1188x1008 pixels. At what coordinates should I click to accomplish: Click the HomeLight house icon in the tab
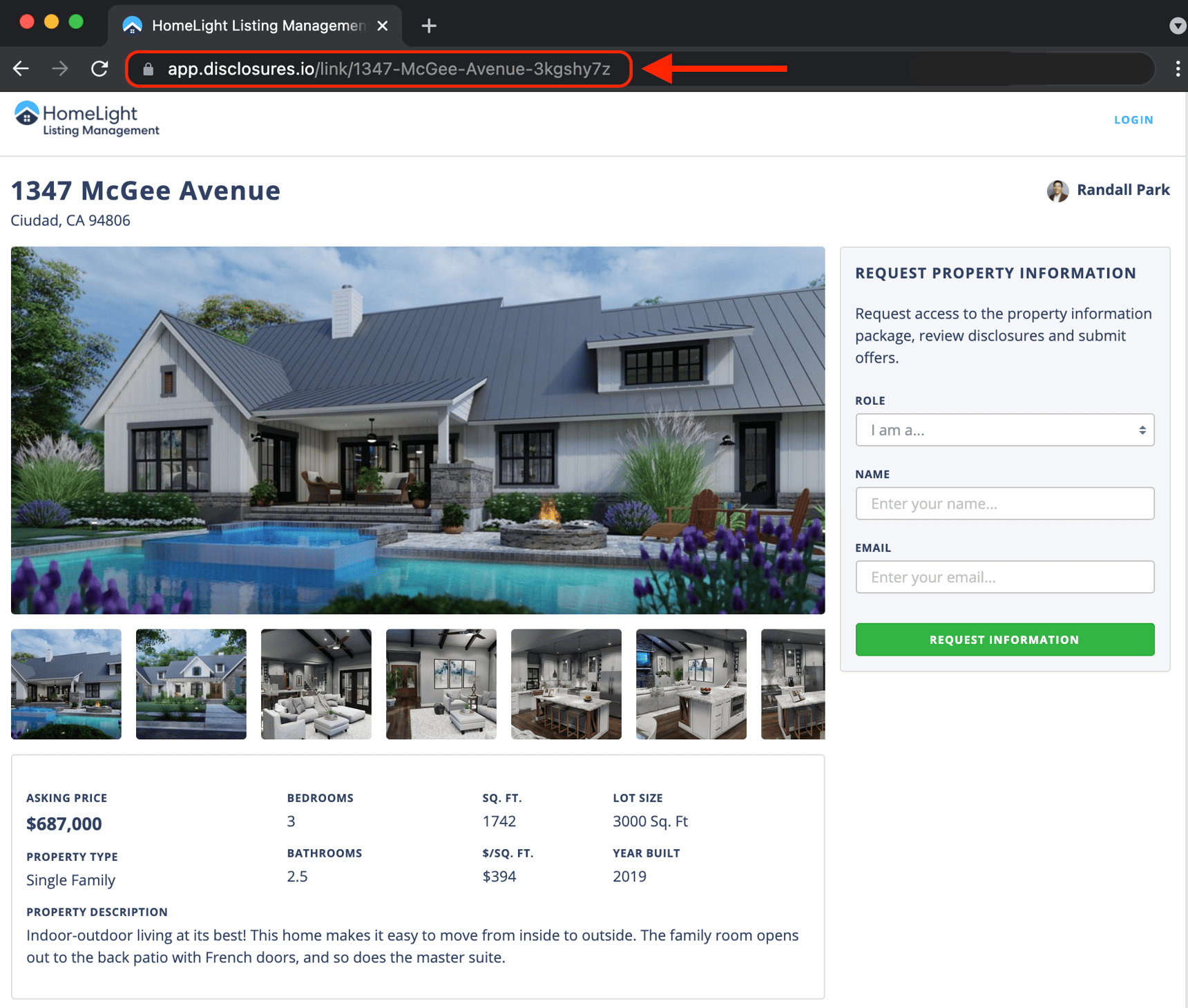point(131,25)
